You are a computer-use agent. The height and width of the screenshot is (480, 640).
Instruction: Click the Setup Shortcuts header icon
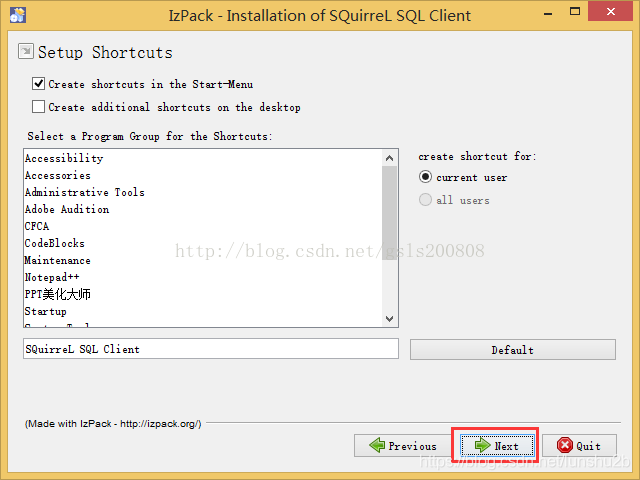[26, 51]
